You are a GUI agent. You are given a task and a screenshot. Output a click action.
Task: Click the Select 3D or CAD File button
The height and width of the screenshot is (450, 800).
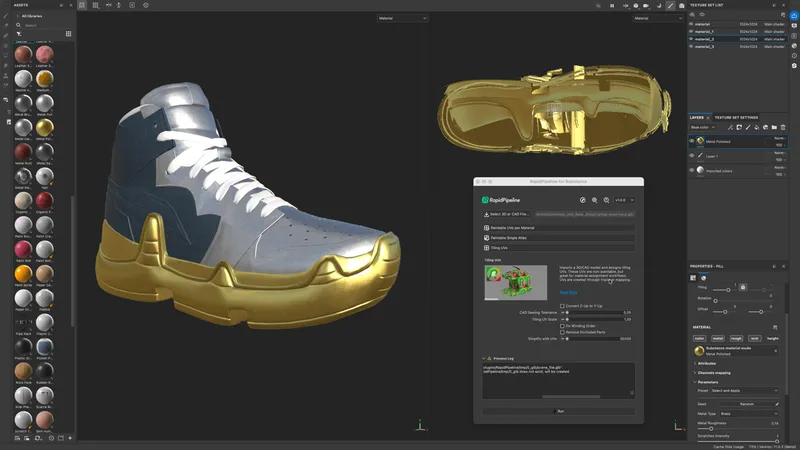click(x=507, y=214)
